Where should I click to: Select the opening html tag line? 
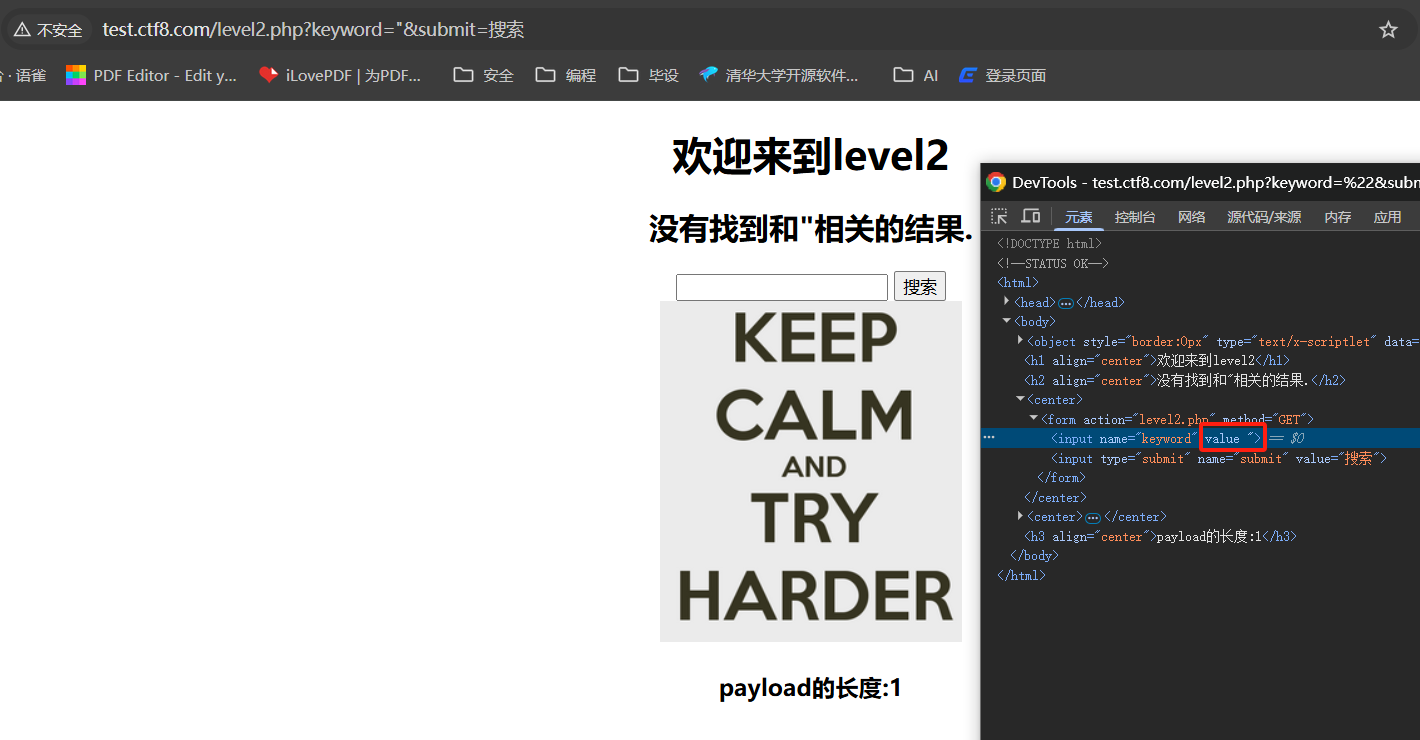tap(1018, 282)
